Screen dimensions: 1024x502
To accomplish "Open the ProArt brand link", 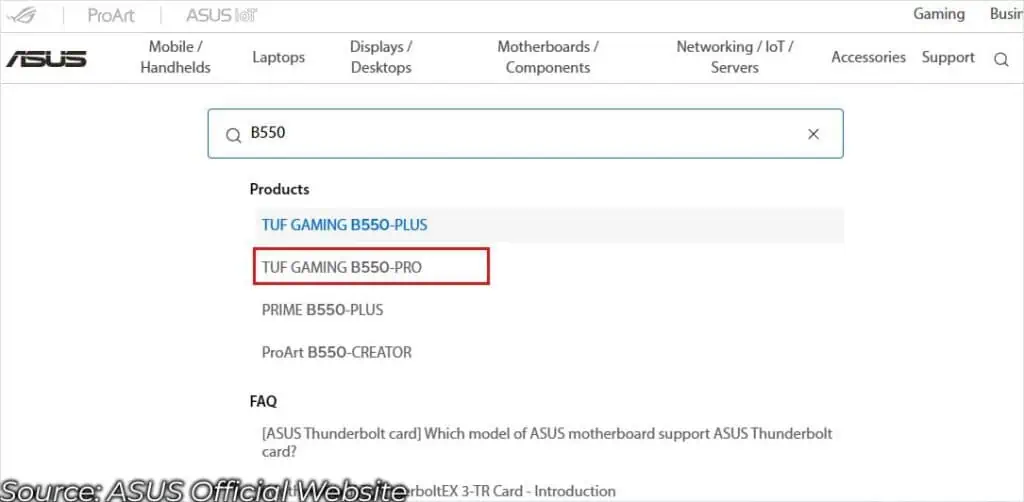I will point(112,16).
